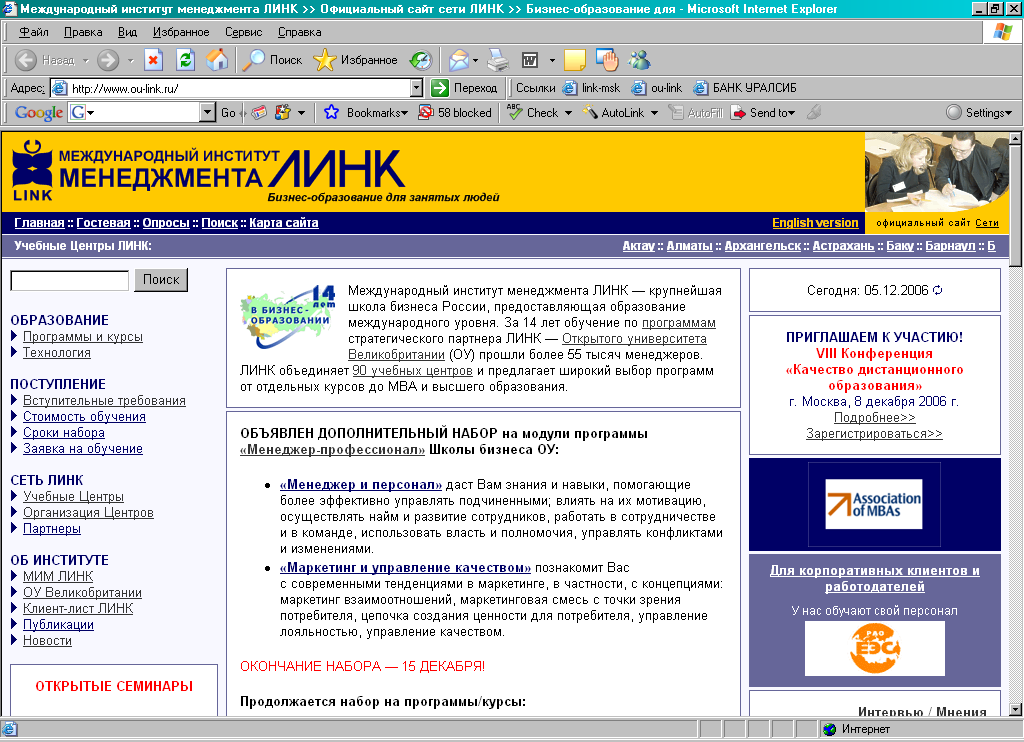Click the Association of MBAs banner
The width and height of the screenshot is (1024, 742).
click(x=874, y=504)
